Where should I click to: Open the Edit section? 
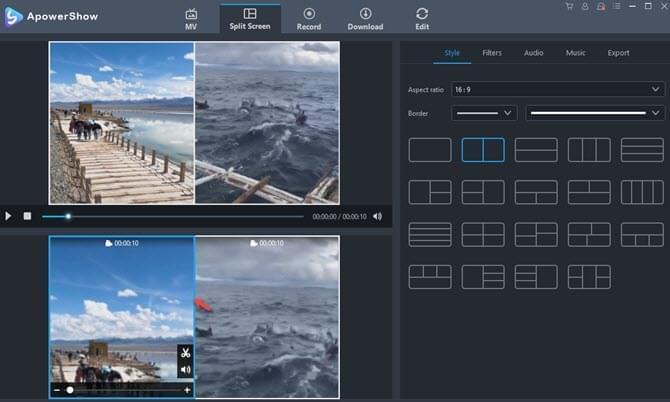422,19
